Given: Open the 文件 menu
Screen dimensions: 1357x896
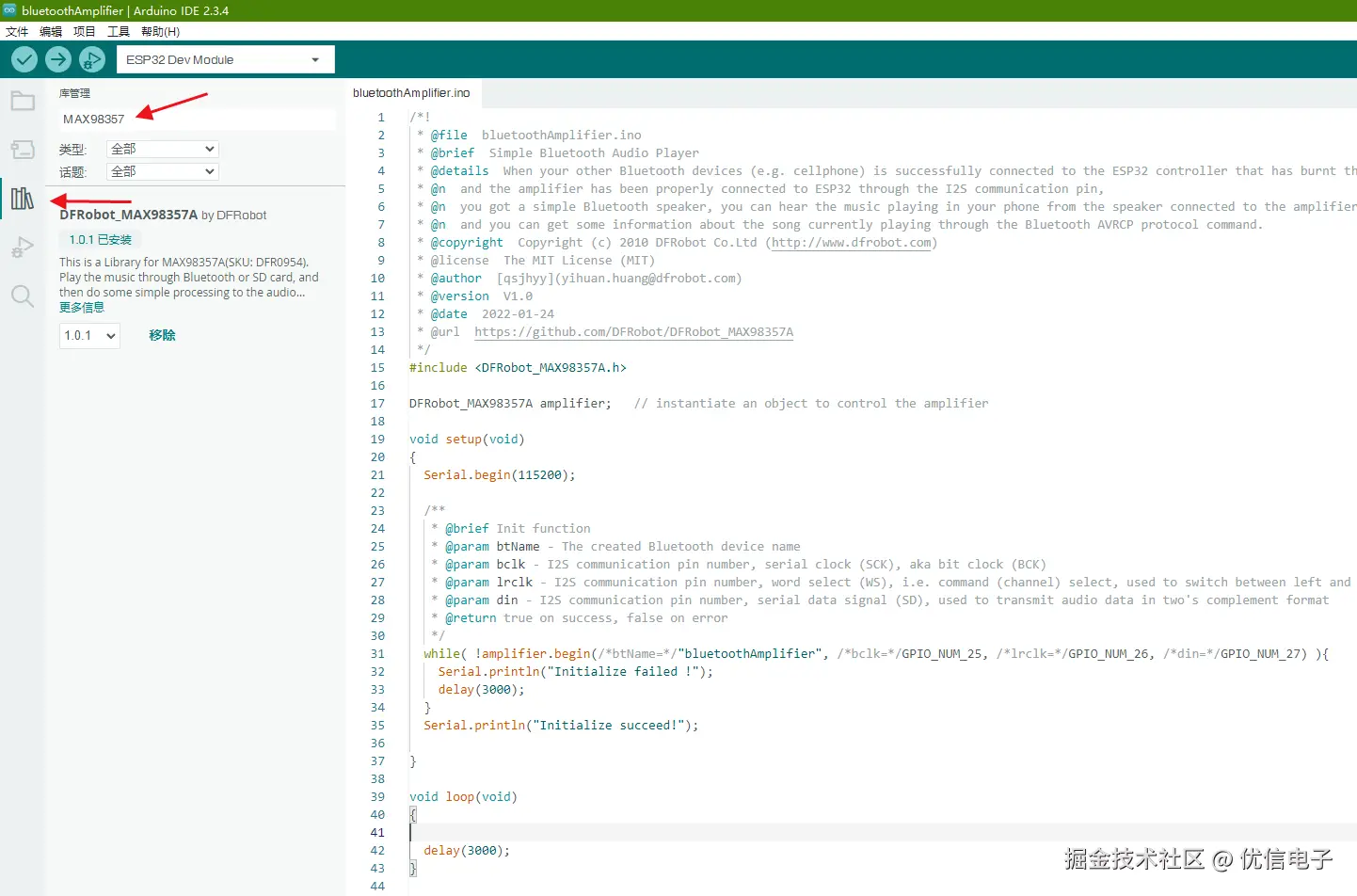Looking at the screenshot, I should point(17,31).
